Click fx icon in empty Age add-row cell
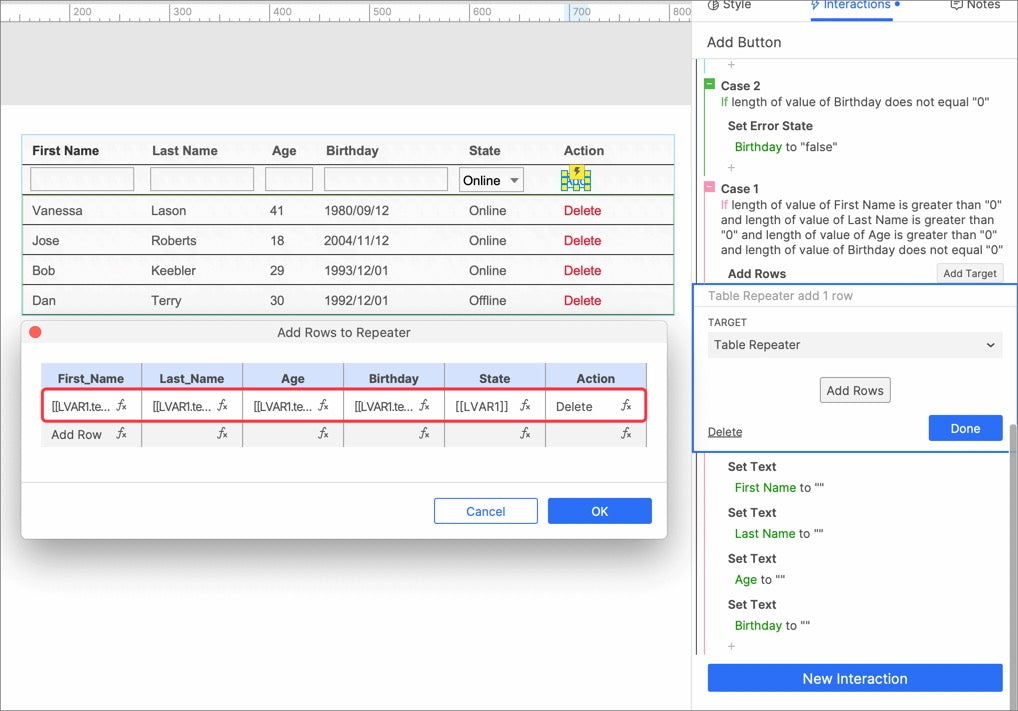The height and width of the screenshot is (711, 1018). 323,434
